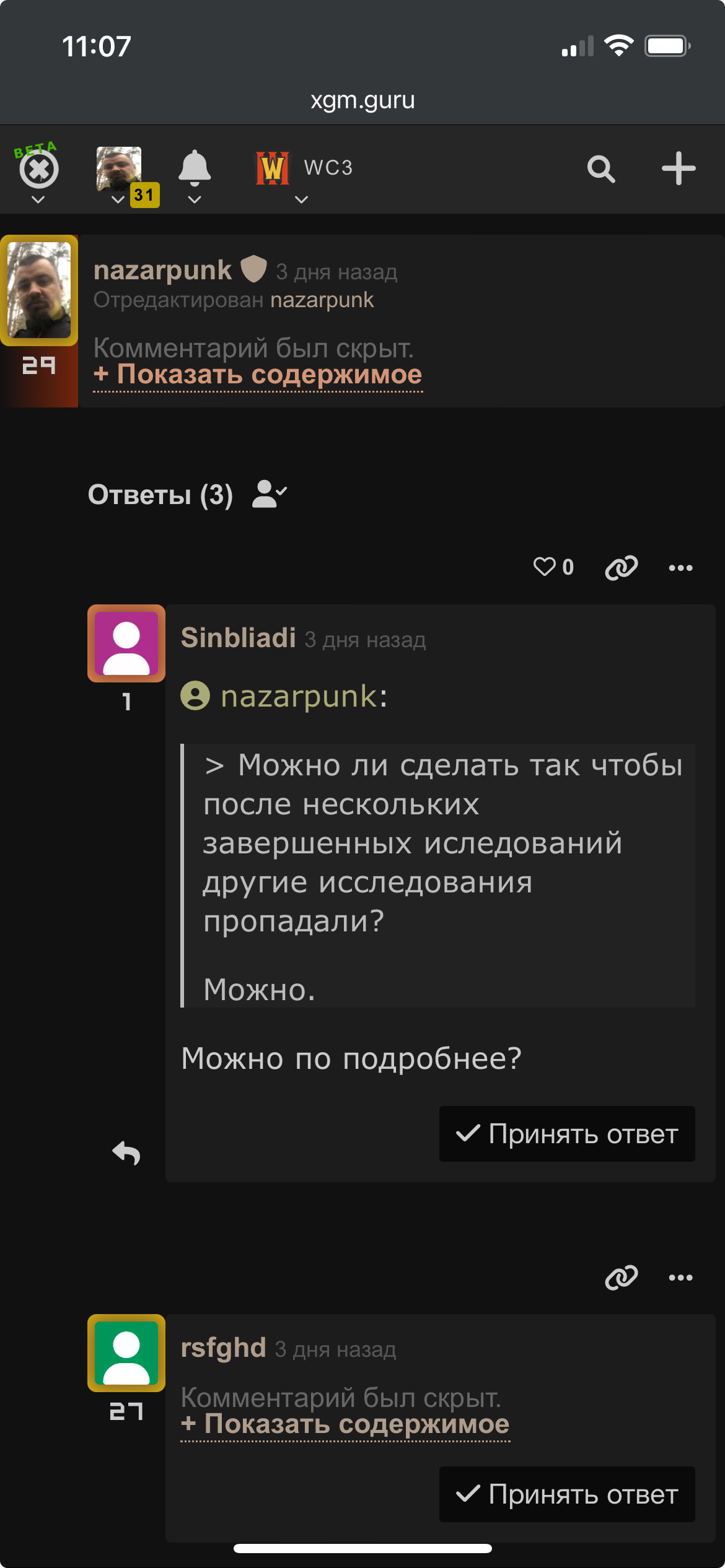
Task: Tap the plus icon in the header
Action: 678,169
